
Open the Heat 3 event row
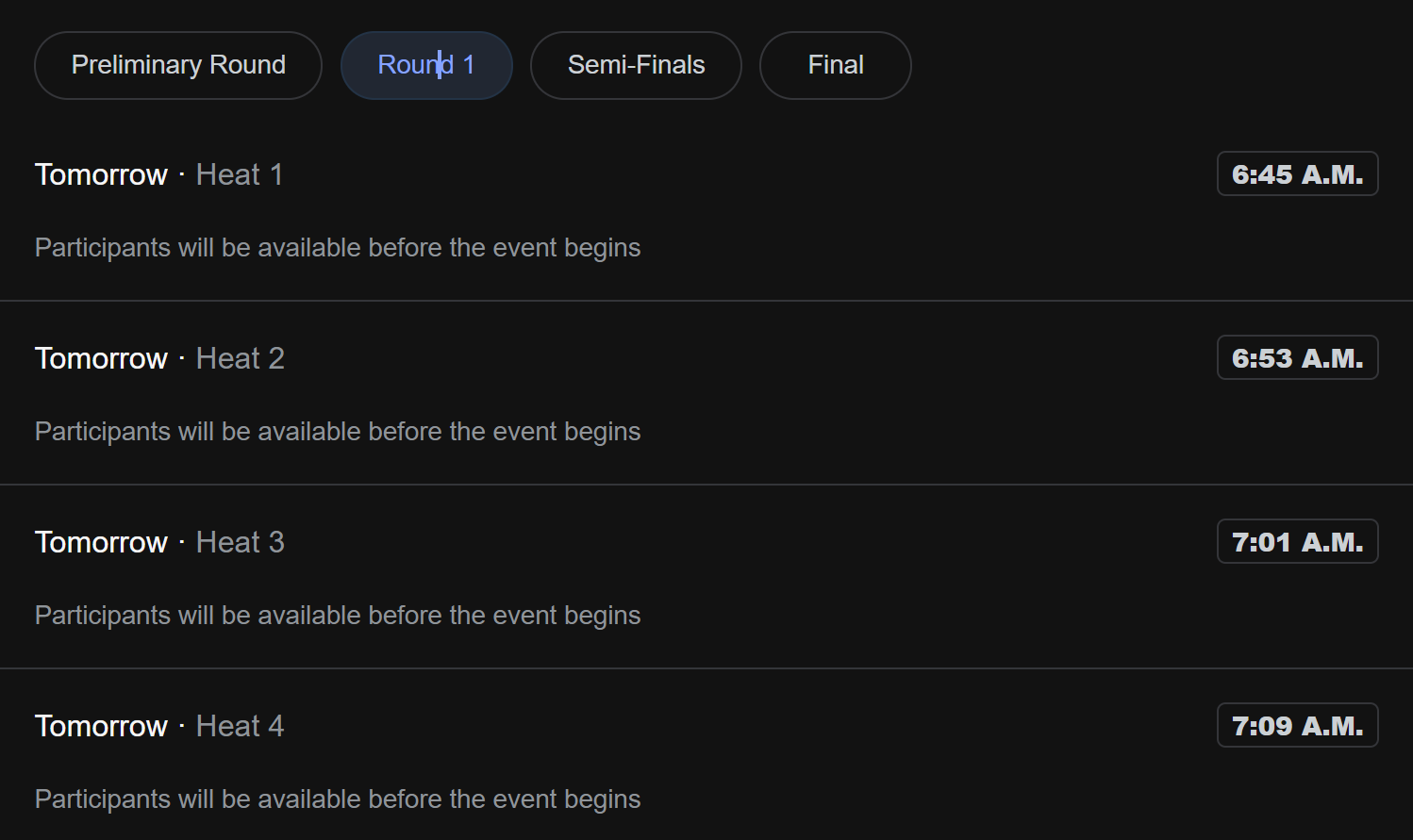[x=240, y=542]
